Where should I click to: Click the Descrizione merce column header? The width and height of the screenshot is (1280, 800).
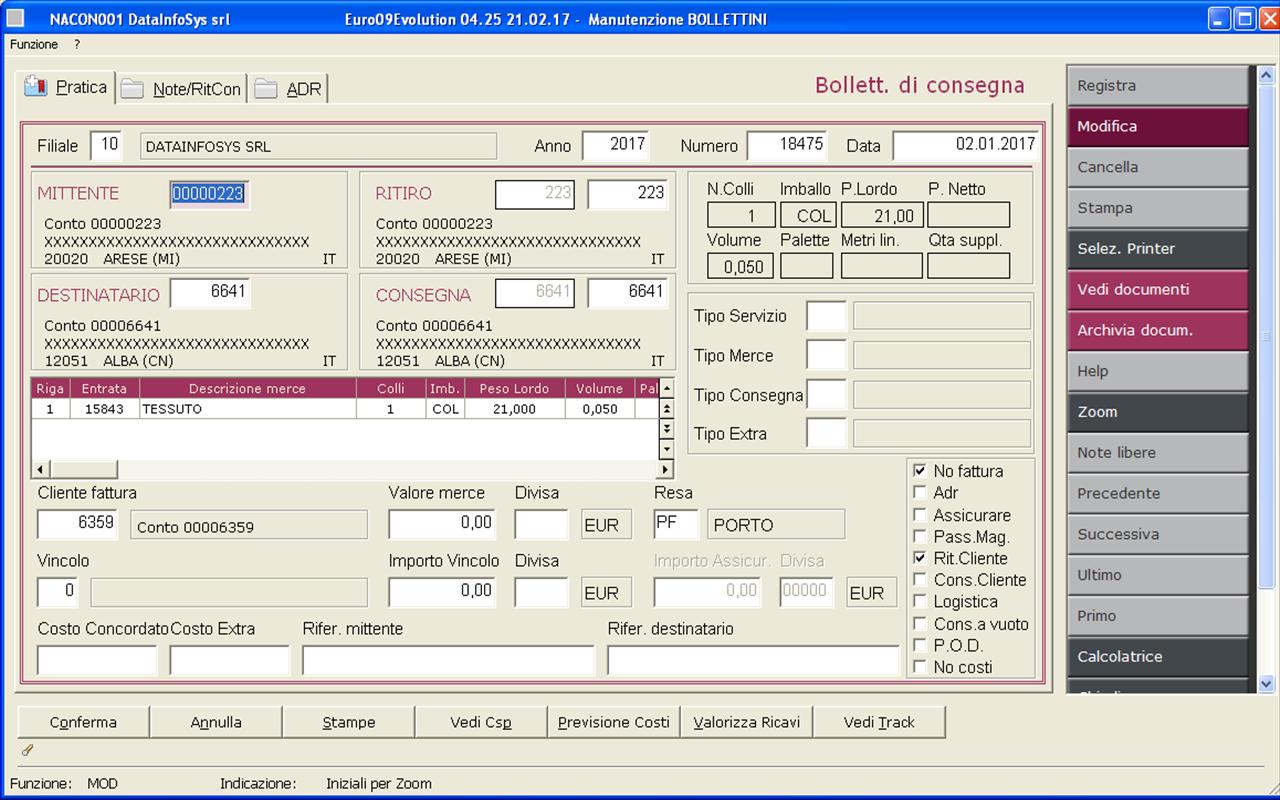(248, 389)
